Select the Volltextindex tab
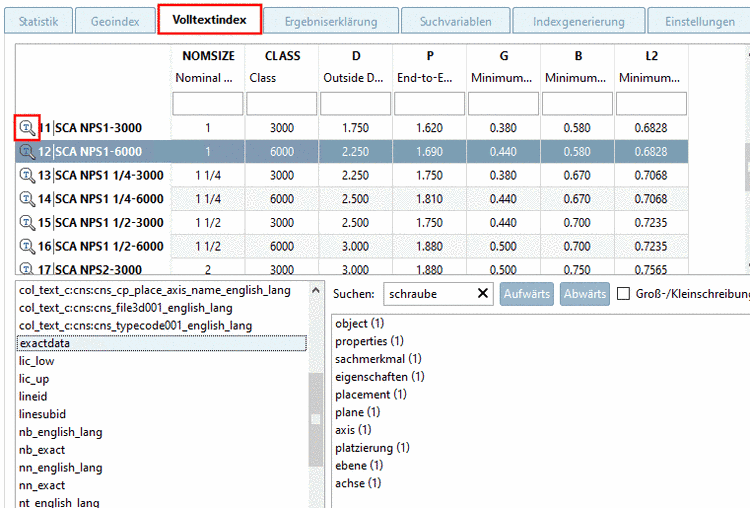Image resolution: width=750 pixels, height=508 pixels. [210, 20]
